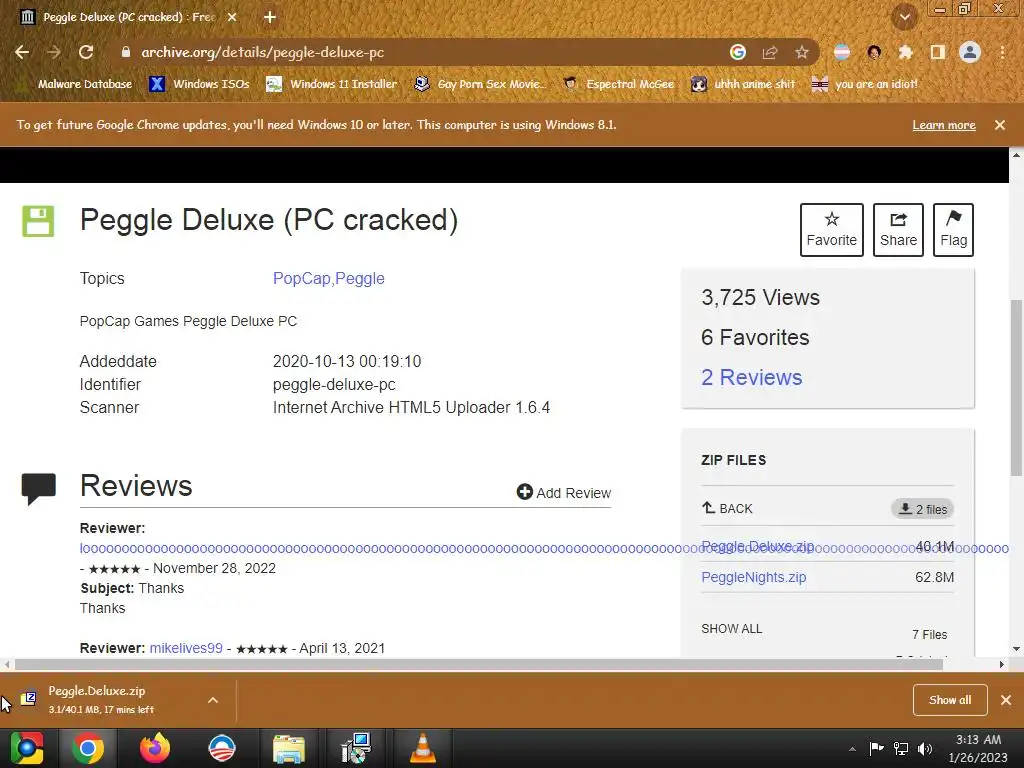Viewport: 1024px width, 768px height.
Task: Click the green floppy disk software icon
Action: click(x=39, y=221)
